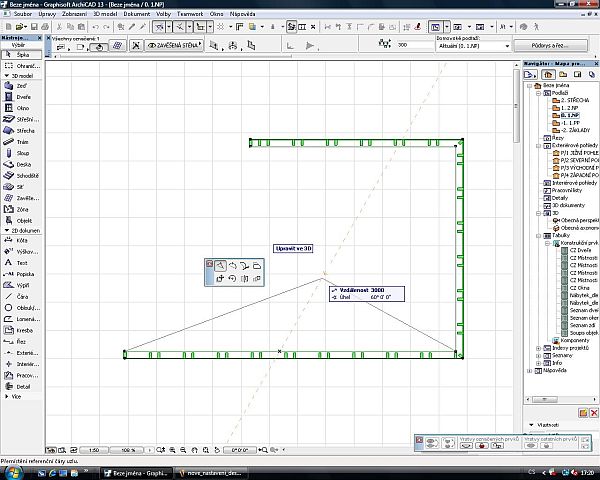This screenshot has width=600, height=480.
Task: Toggle the floor plan view button in toolbar
Action: tap(435, 27)
